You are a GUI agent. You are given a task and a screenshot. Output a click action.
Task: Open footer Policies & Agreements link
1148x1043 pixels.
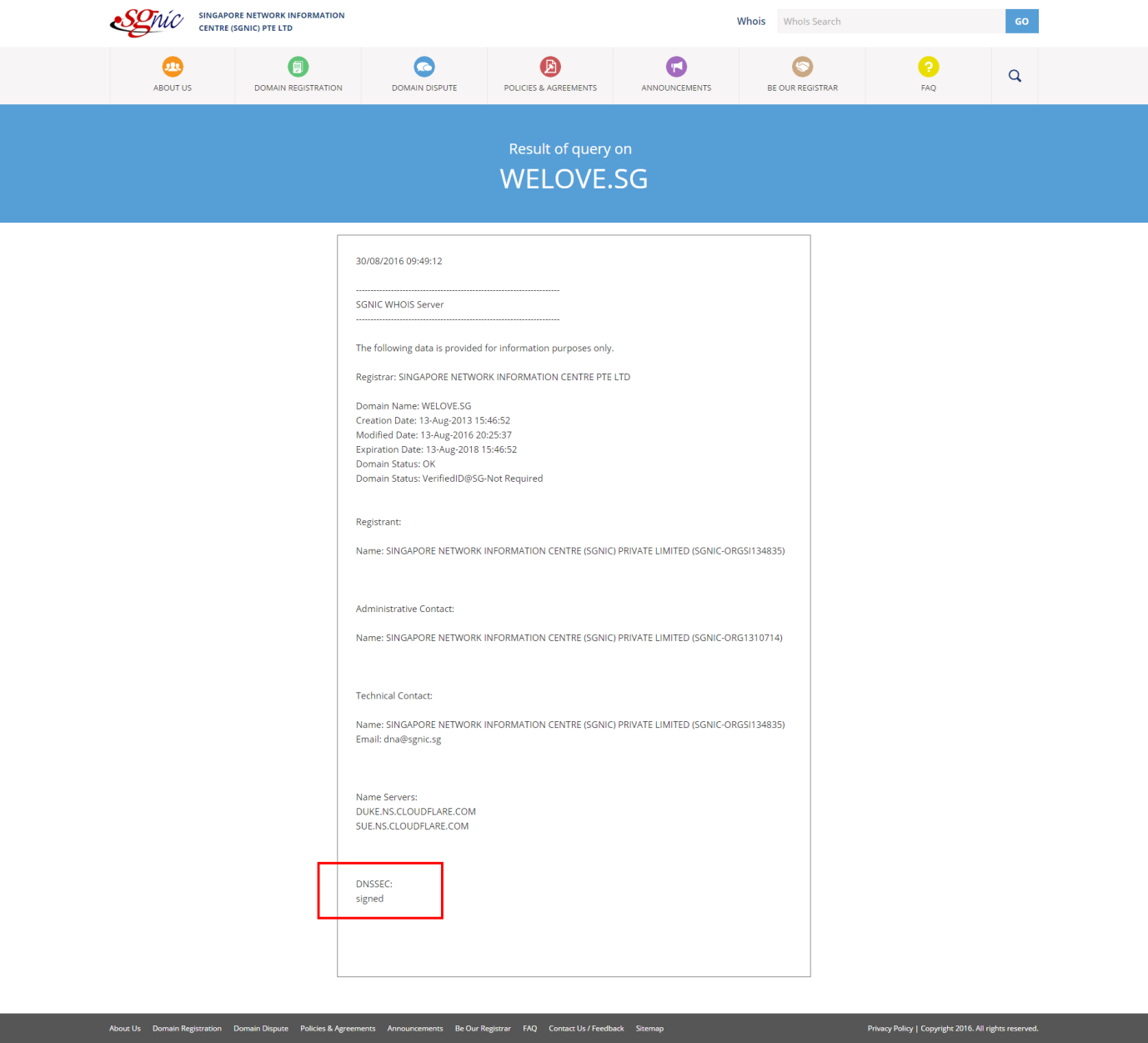click(338, 1029)
